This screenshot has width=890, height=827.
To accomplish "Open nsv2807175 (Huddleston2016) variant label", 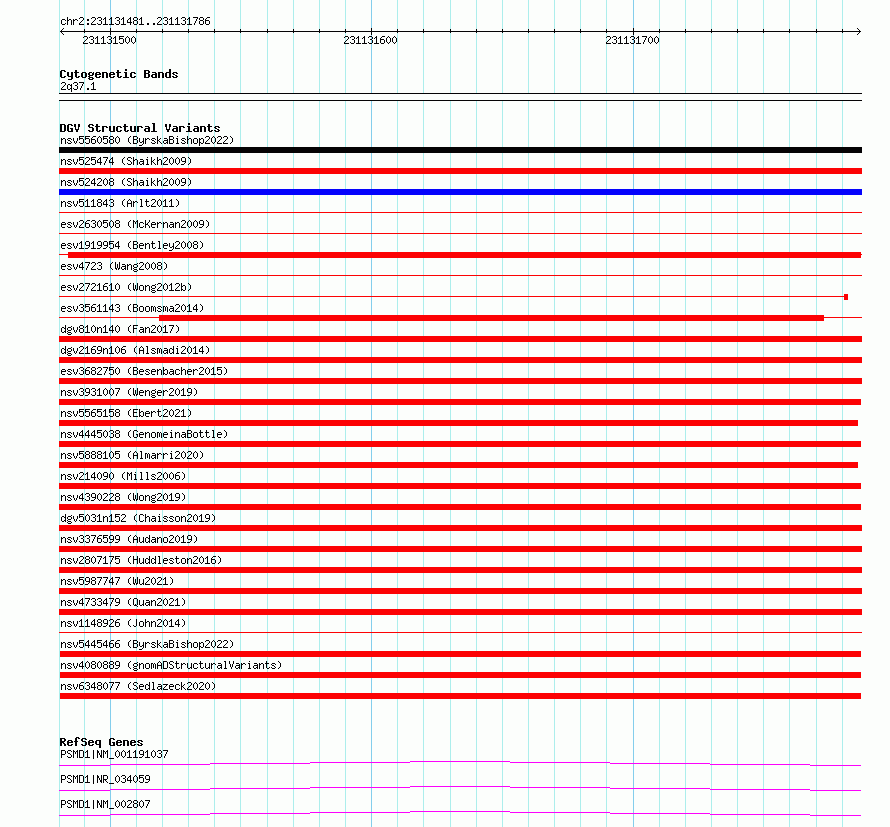I will point(141,560).
